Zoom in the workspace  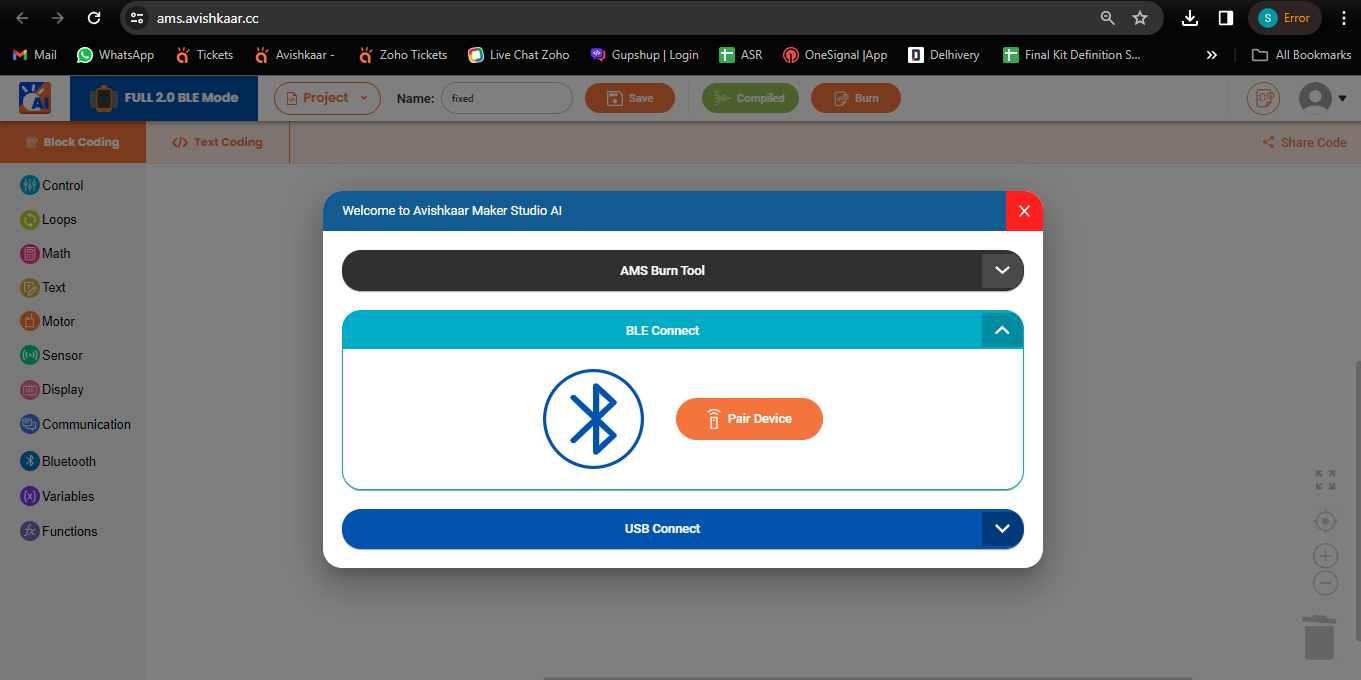point(1325,556)
